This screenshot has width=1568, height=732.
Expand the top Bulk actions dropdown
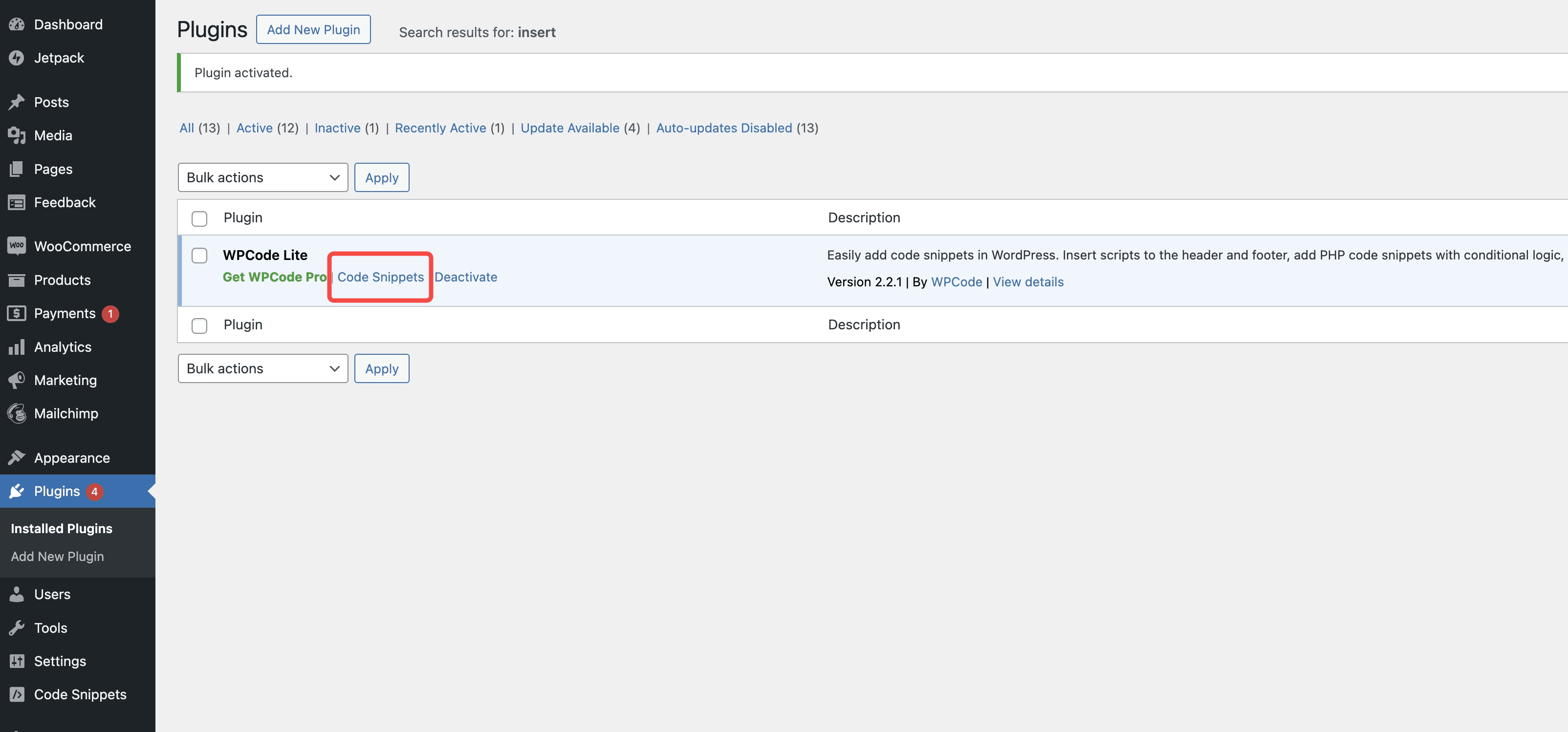(263, 177)
